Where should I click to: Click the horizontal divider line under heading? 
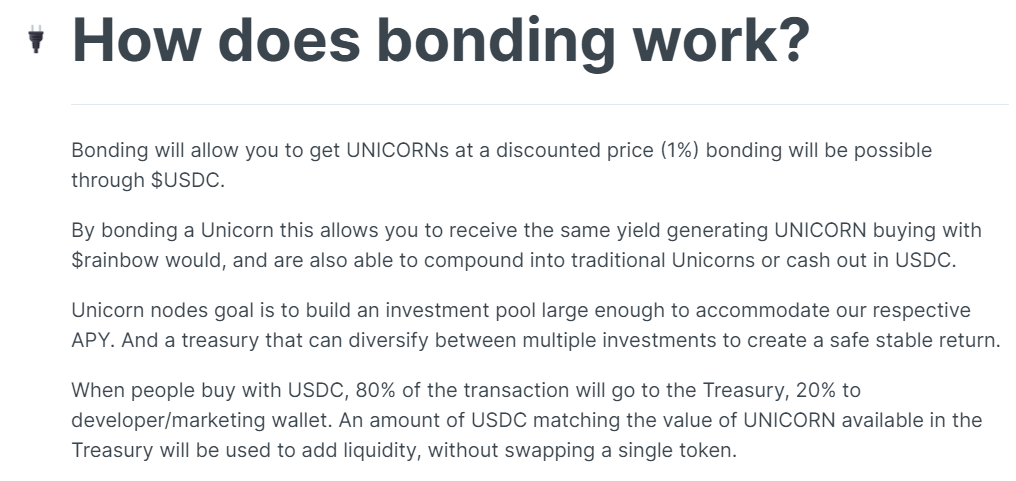coord(540,104)
